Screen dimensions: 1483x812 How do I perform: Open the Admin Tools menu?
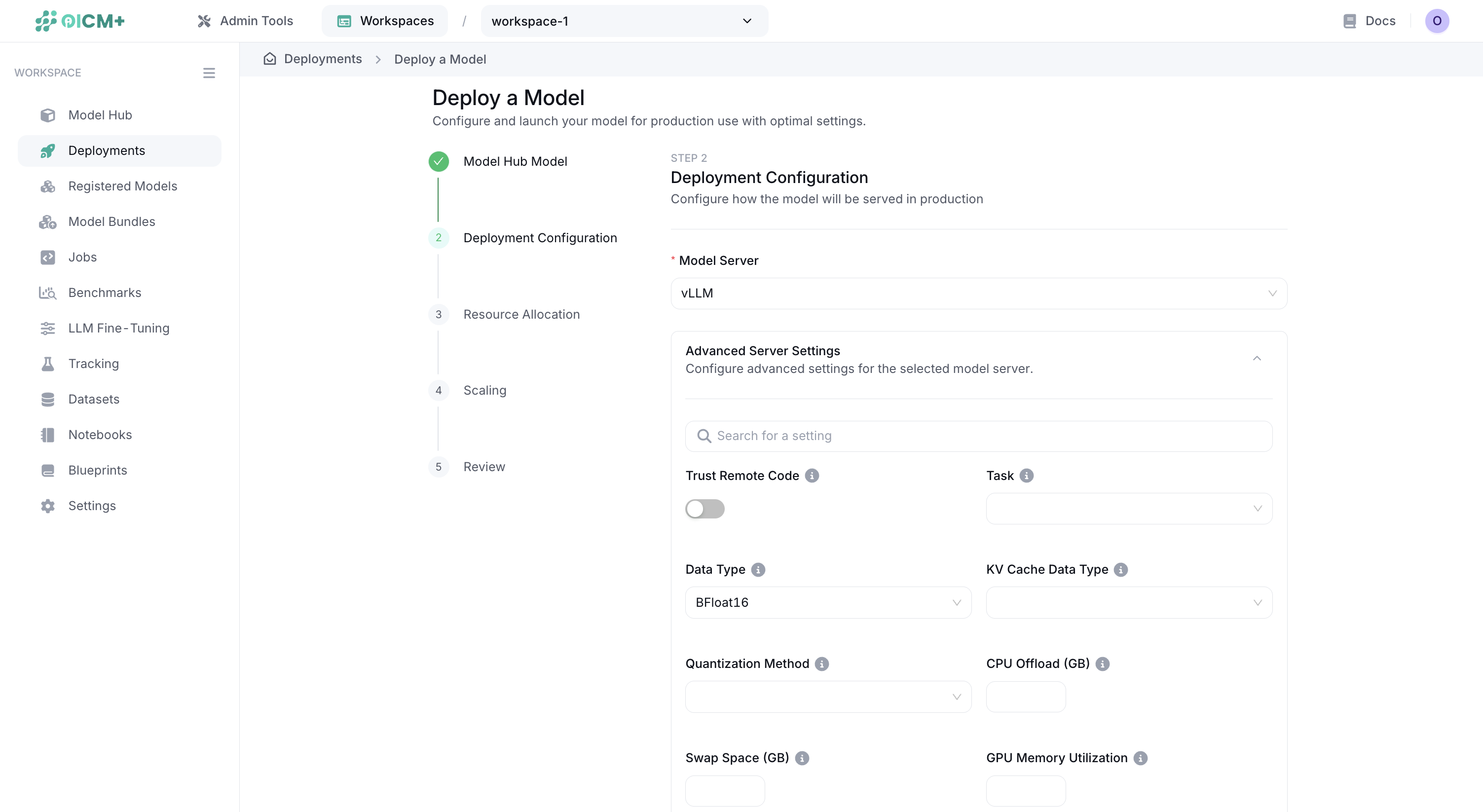point(245,21)
